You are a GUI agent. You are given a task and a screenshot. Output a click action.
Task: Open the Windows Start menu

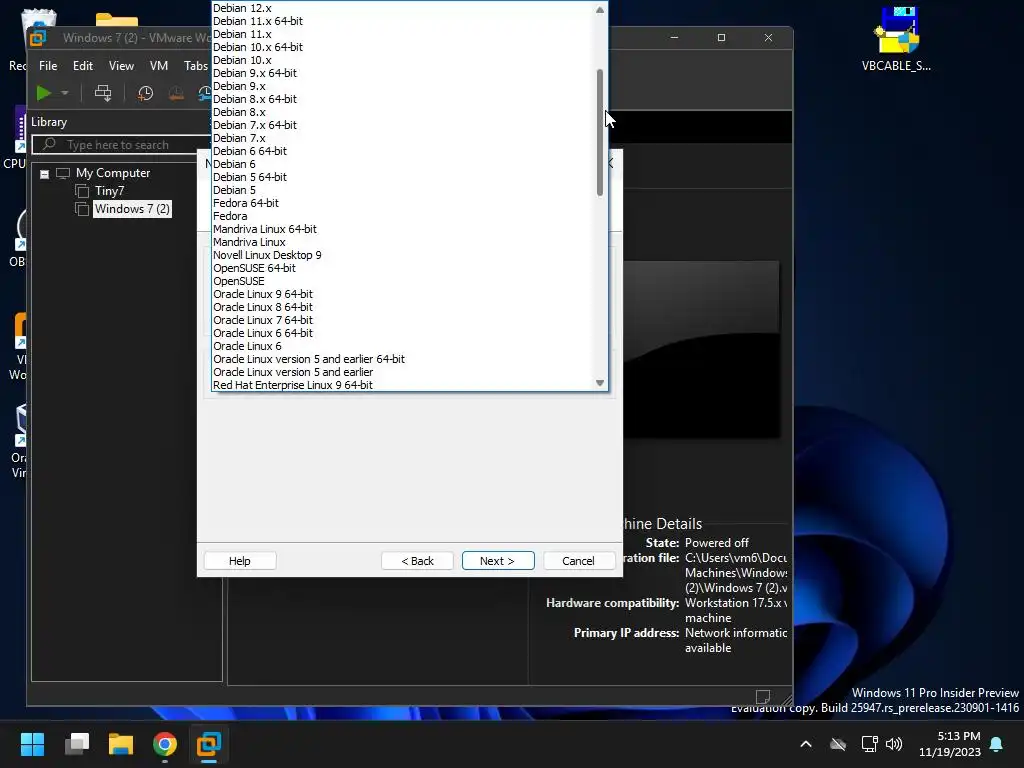(32, 744)
